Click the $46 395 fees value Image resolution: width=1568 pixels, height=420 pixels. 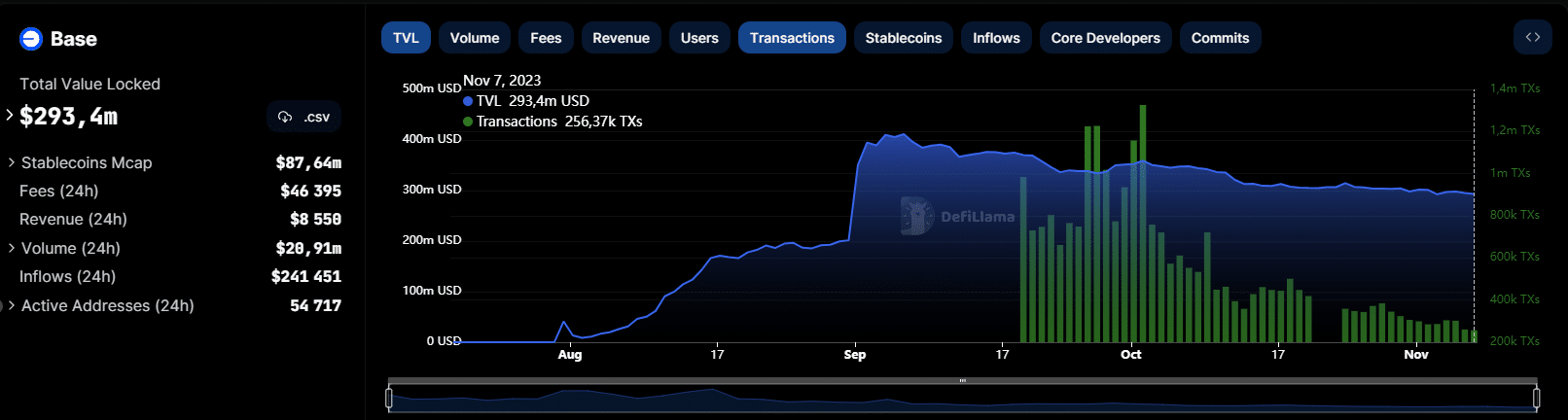311,191
